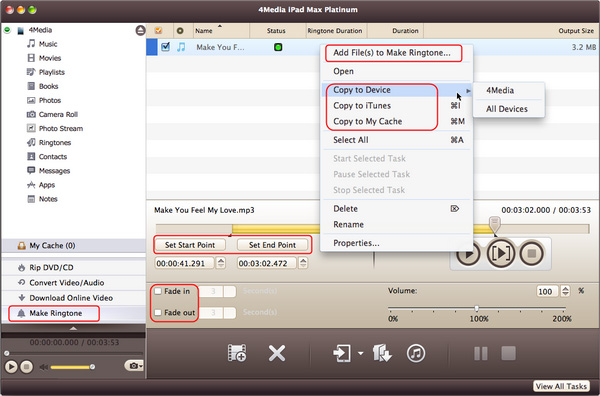Click the mini player play button
Screen dimensions: 600x396
tap(11, 367)
